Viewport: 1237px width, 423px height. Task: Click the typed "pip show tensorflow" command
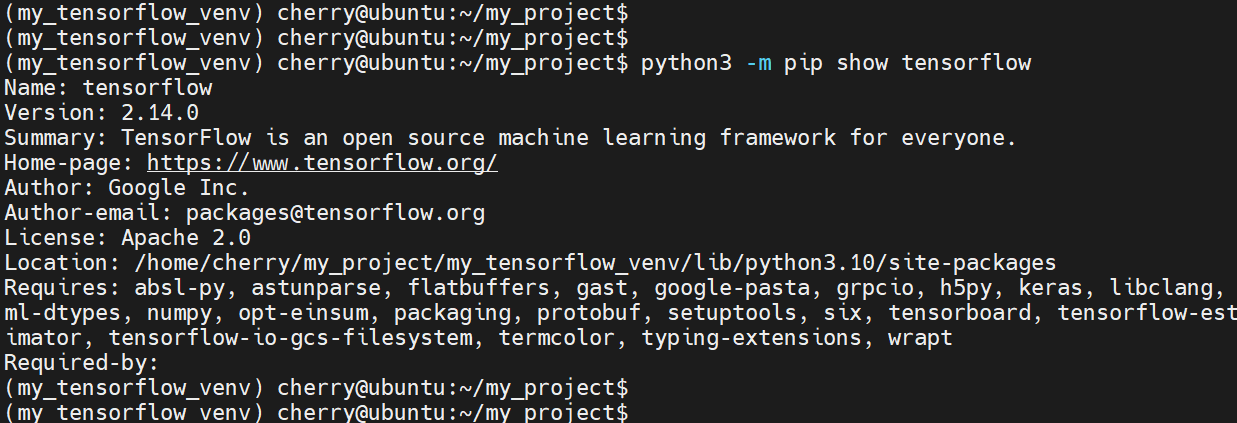[907, 63]
